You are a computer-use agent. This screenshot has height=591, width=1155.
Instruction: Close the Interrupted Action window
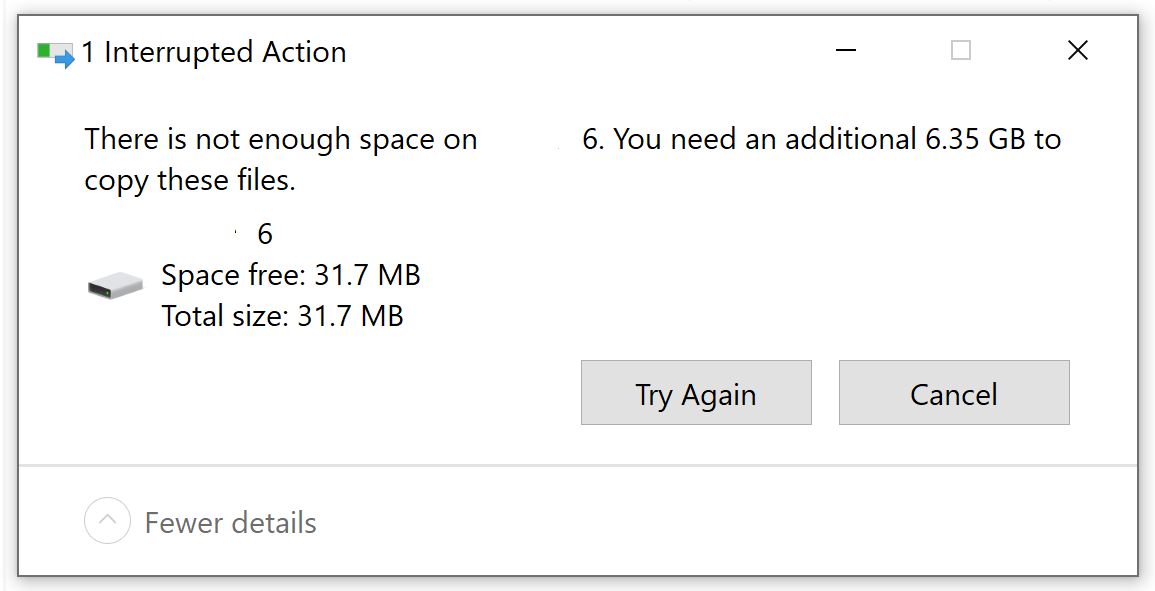[1077, 51]
